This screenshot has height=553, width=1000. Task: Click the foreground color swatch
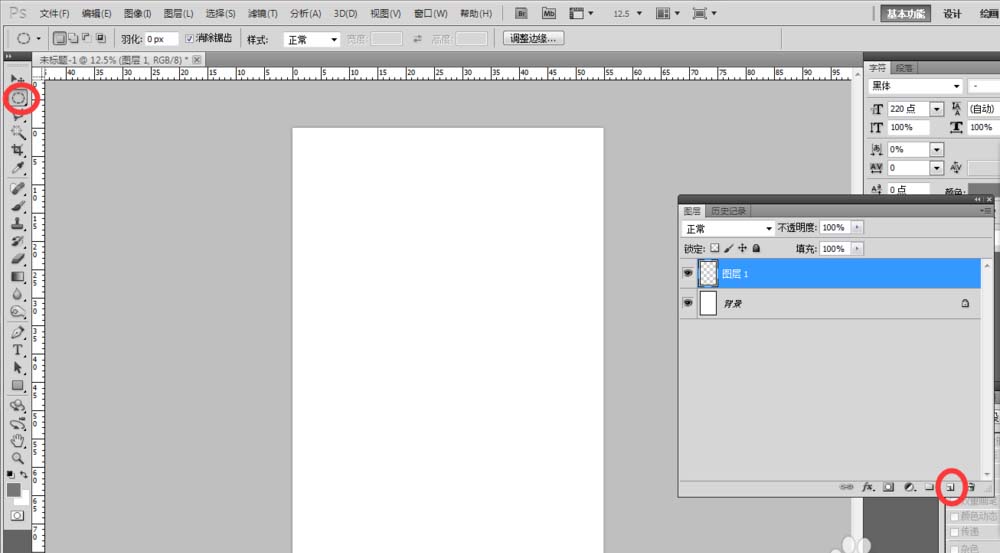14,490
